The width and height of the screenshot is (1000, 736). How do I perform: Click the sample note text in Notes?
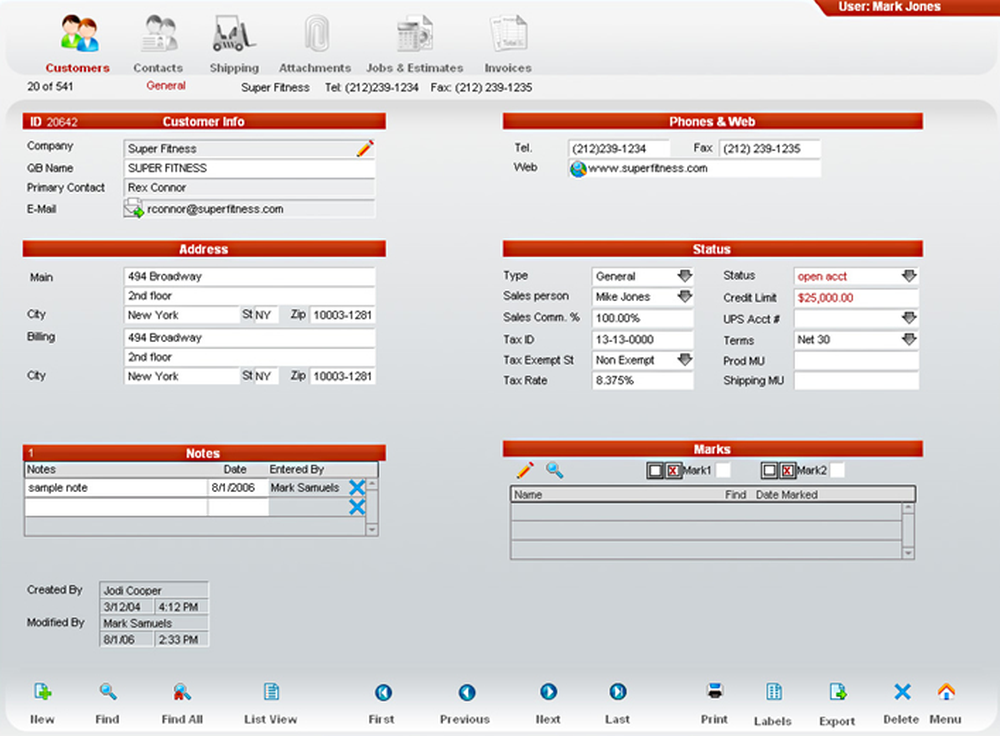pyautogui.click(x=58, y=488)
